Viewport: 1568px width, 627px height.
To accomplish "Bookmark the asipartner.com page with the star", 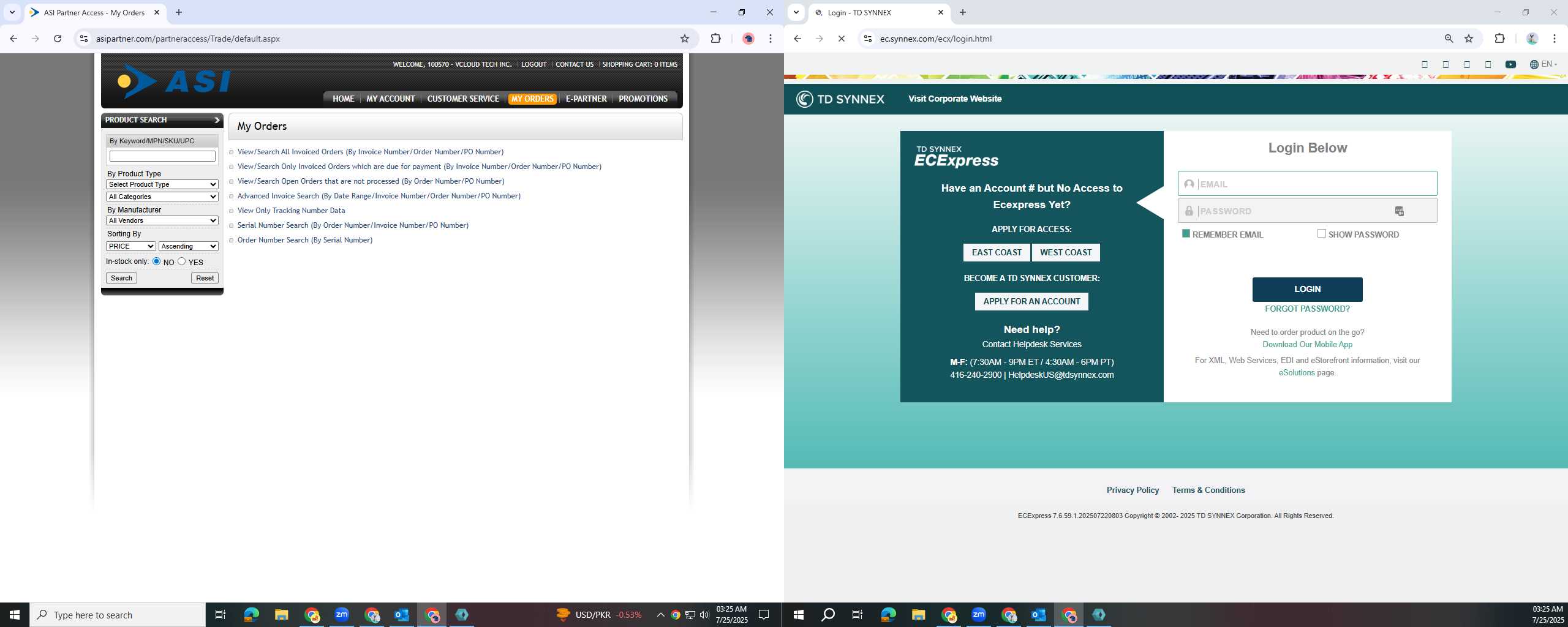I will 685,39.
